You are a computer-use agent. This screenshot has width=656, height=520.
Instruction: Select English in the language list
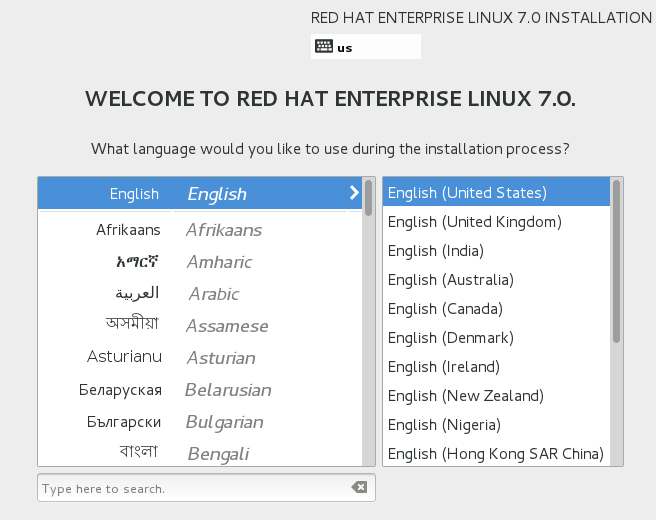(x=200, y=193)
